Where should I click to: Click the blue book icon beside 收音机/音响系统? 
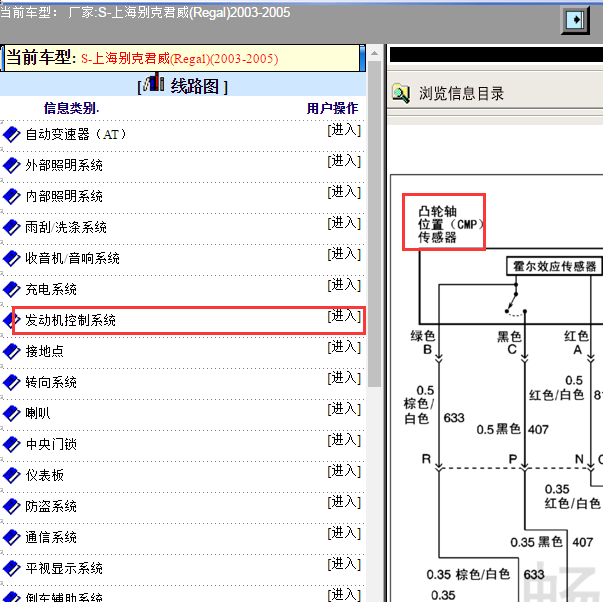[11, 258]
